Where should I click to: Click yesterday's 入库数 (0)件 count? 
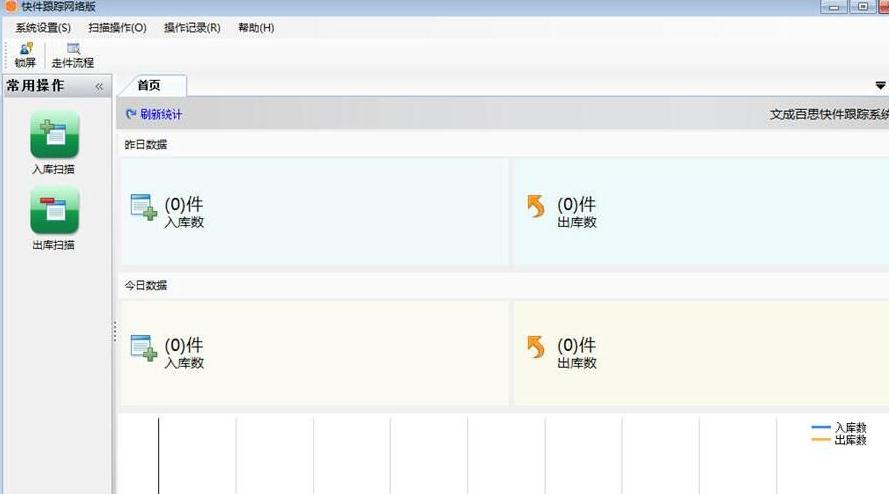(184, 204)
